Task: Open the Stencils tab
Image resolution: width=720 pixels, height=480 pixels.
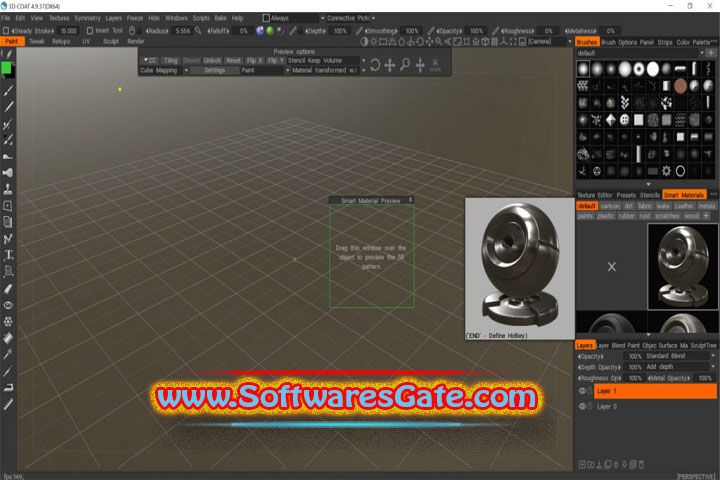Action: click(x=649, y=195)
